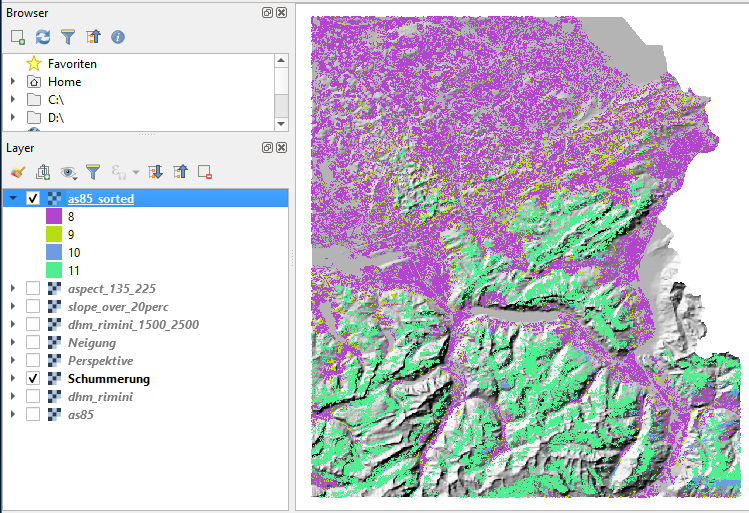Viewport: 749px width, 513px height.
Task: Expand the aspect_135_225 layer entry
Action: (13, 289)
